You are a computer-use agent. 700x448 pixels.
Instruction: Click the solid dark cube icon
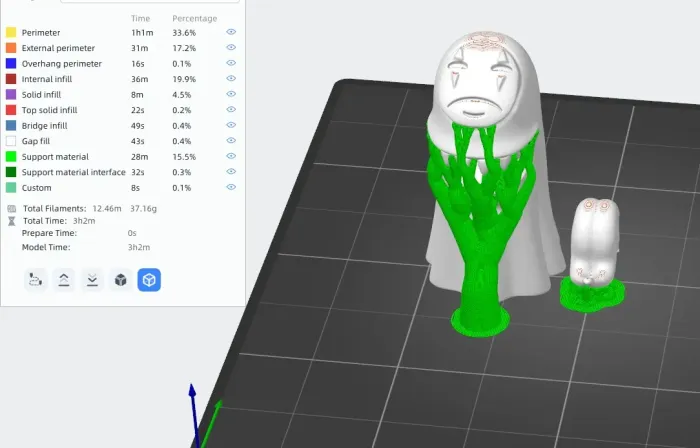coord(121,280)
